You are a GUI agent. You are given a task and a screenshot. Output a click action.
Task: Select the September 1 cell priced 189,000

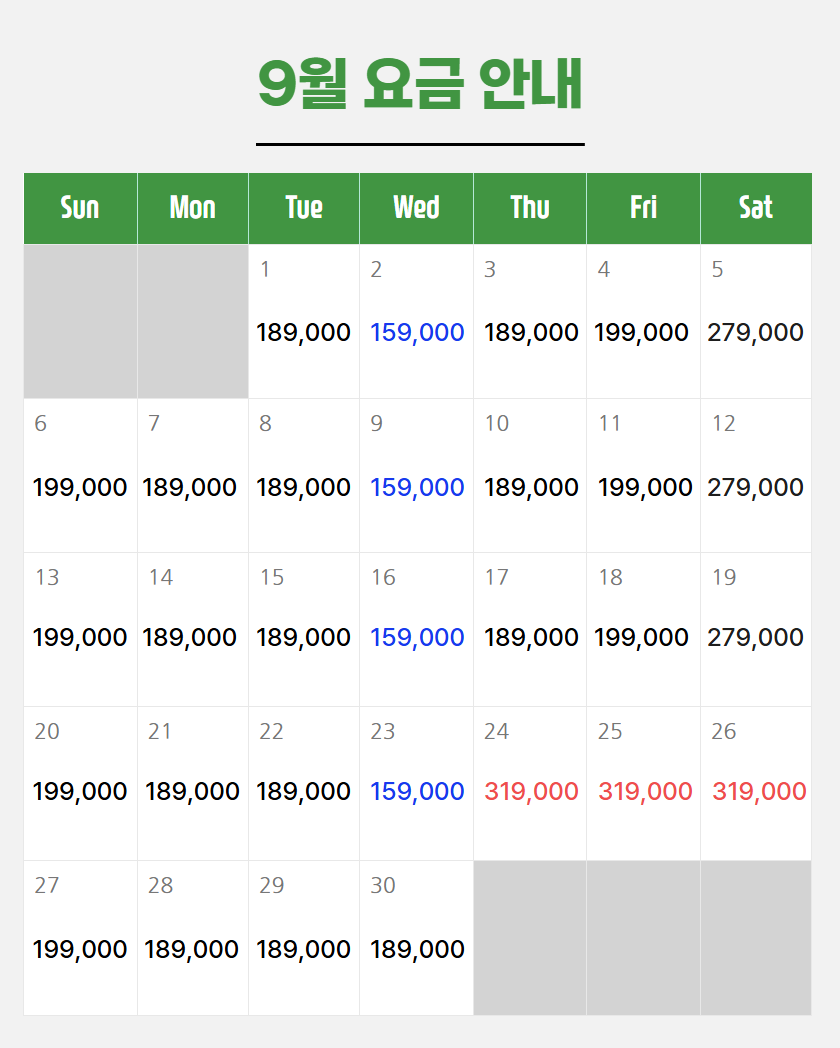click(304, 321)
